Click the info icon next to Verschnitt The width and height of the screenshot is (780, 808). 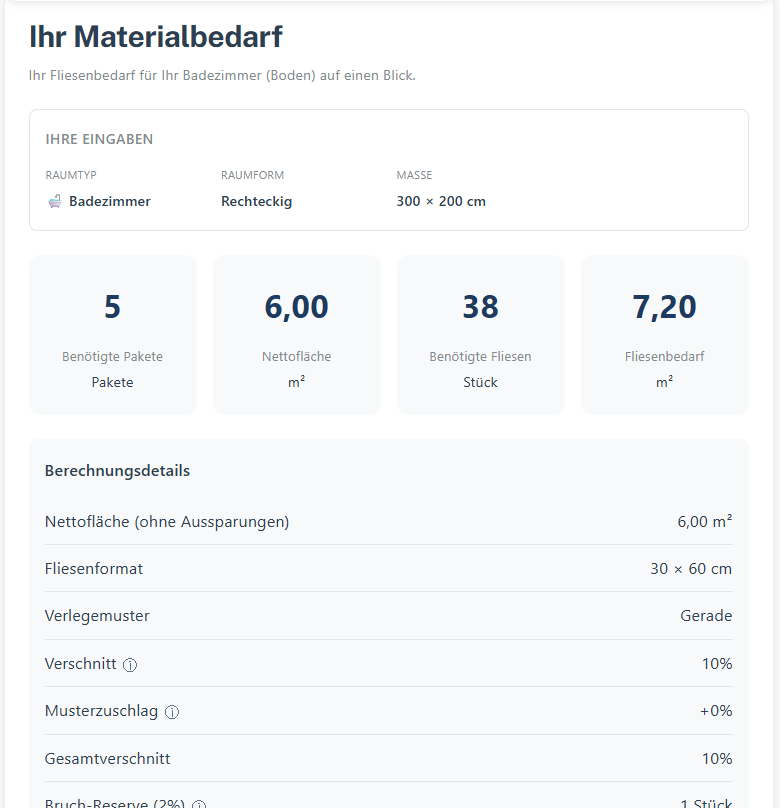[130, 665]
